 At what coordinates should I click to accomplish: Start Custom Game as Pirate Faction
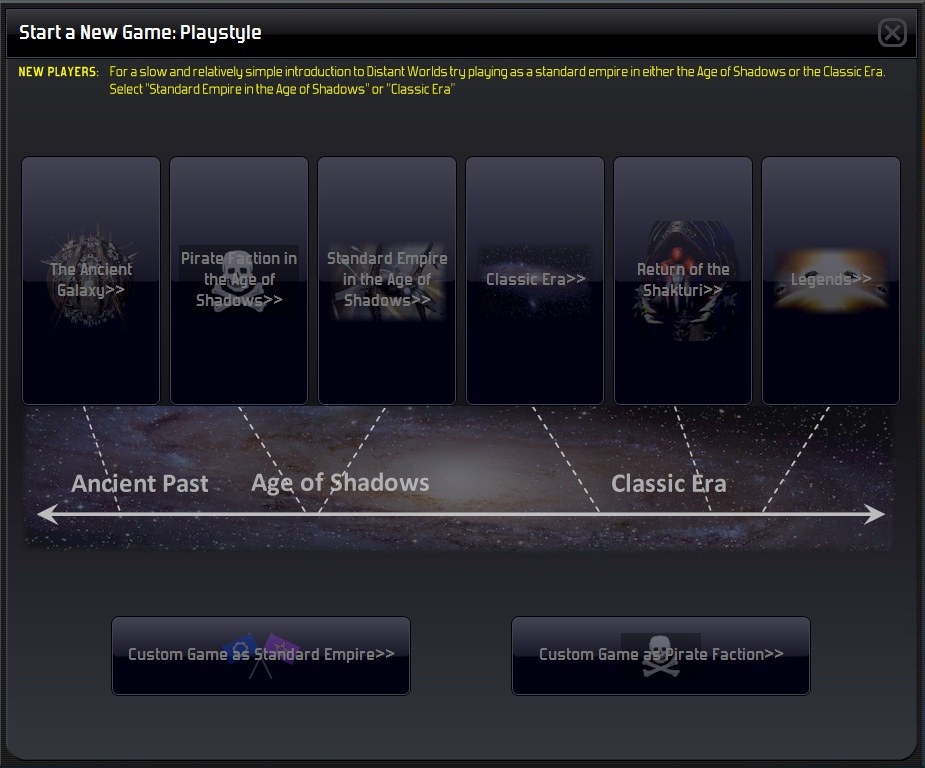661,656
